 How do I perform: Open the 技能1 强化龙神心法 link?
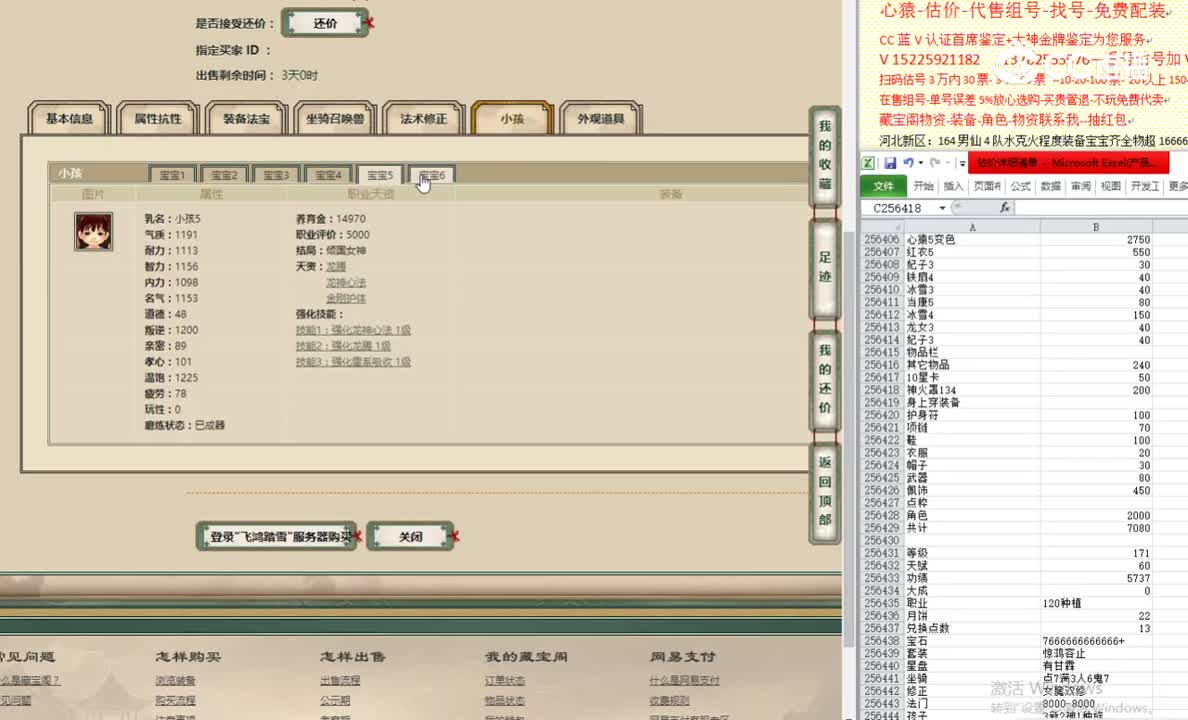353,330
